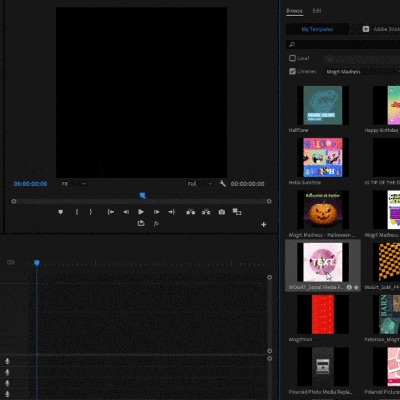This screenshot has width=400, height=400.
Task: Click the Halftone template name
Action: pos(298,130)
